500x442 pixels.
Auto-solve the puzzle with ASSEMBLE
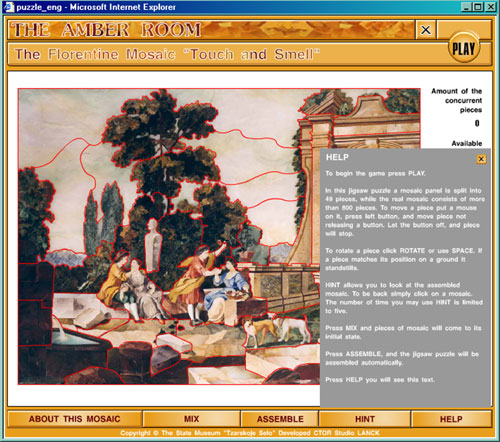tap(280, 419)
